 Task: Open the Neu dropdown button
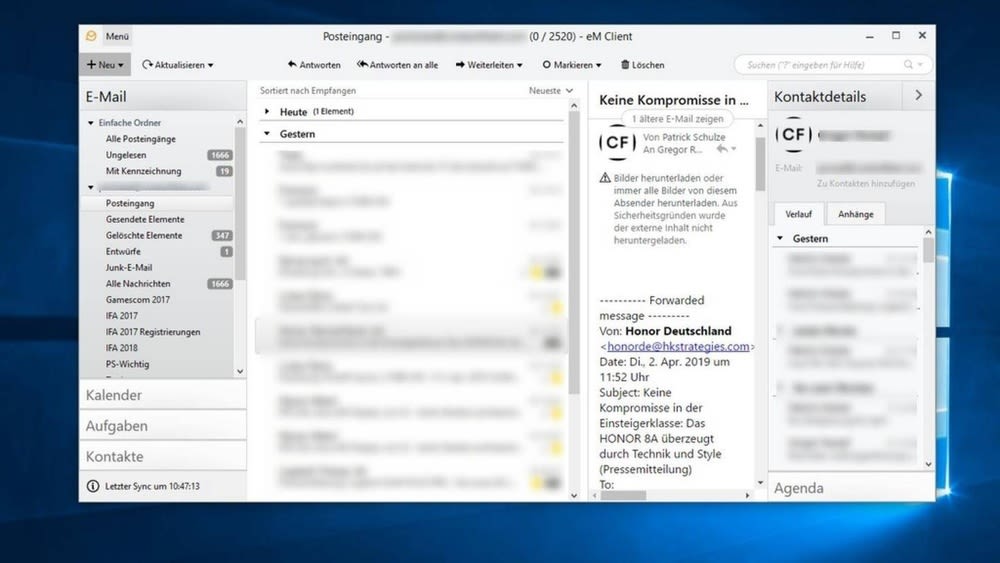[105, 65]
